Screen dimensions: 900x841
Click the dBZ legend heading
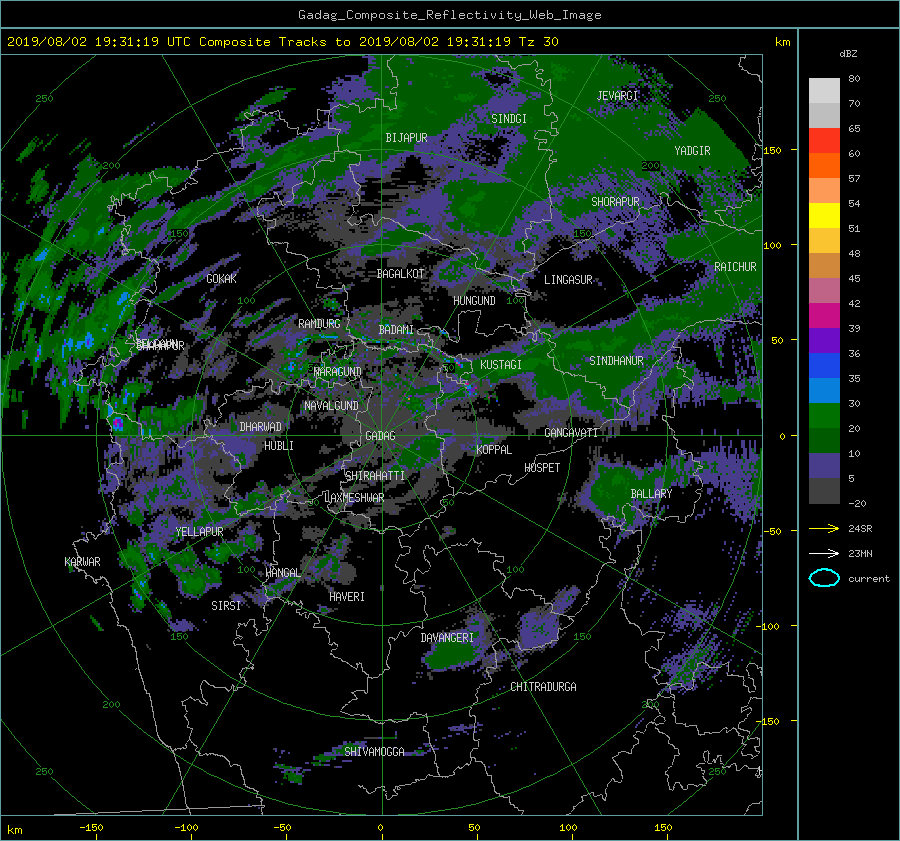848,53
